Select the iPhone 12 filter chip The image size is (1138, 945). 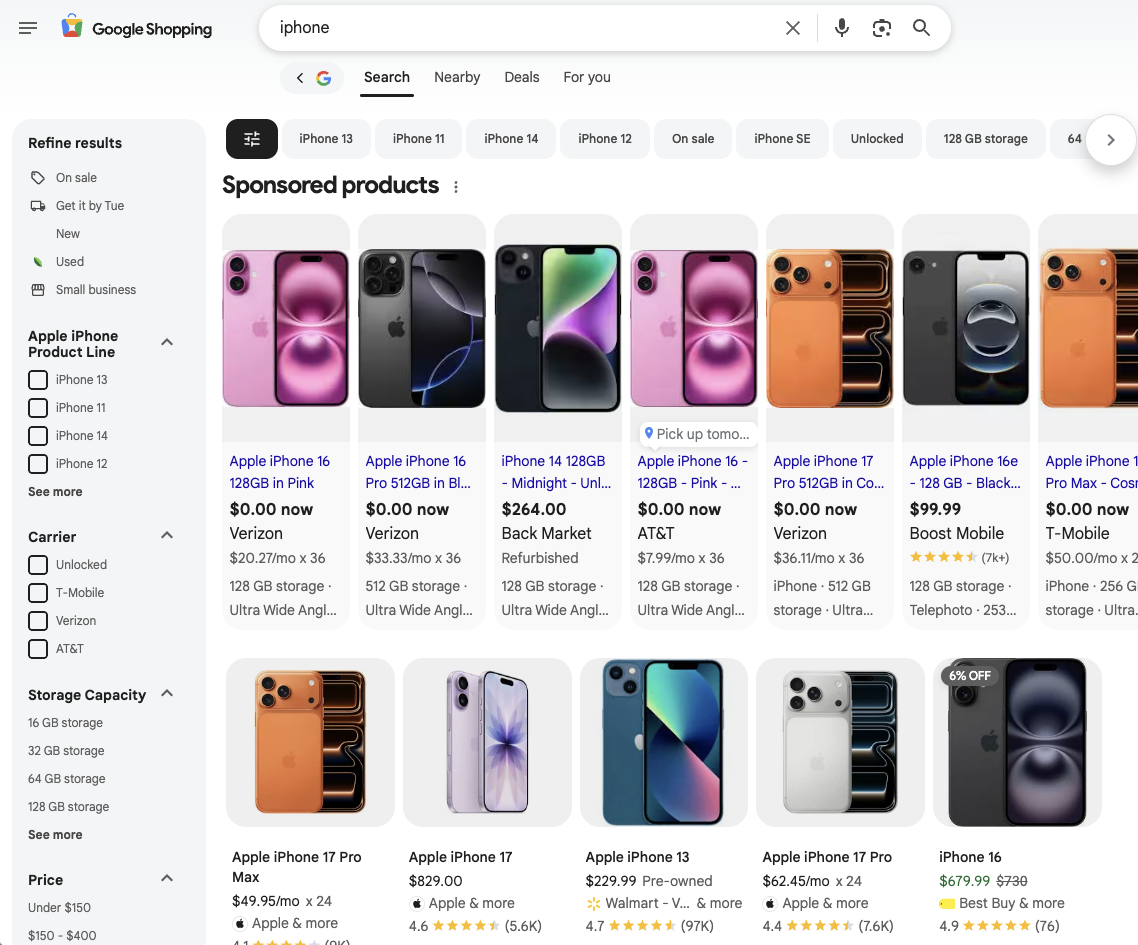[605, 139]
